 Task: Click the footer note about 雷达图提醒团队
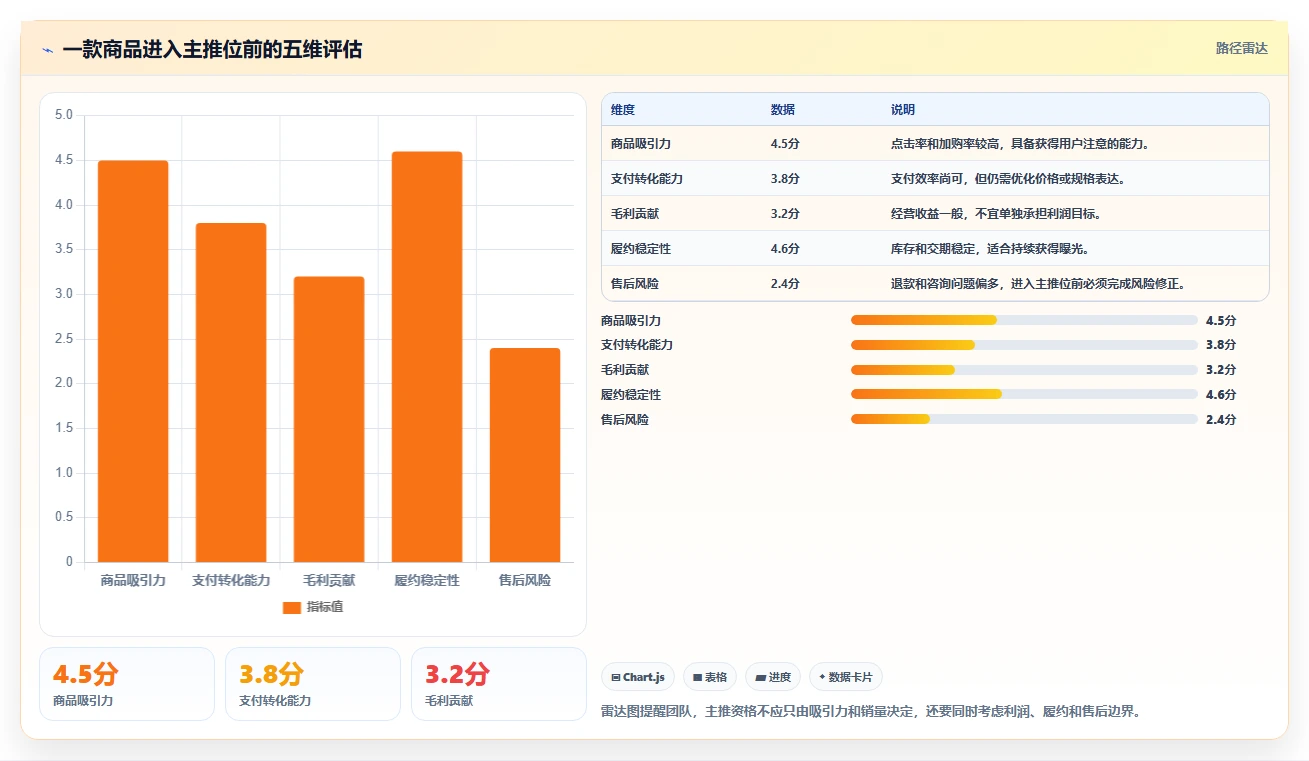click(871, 712)
